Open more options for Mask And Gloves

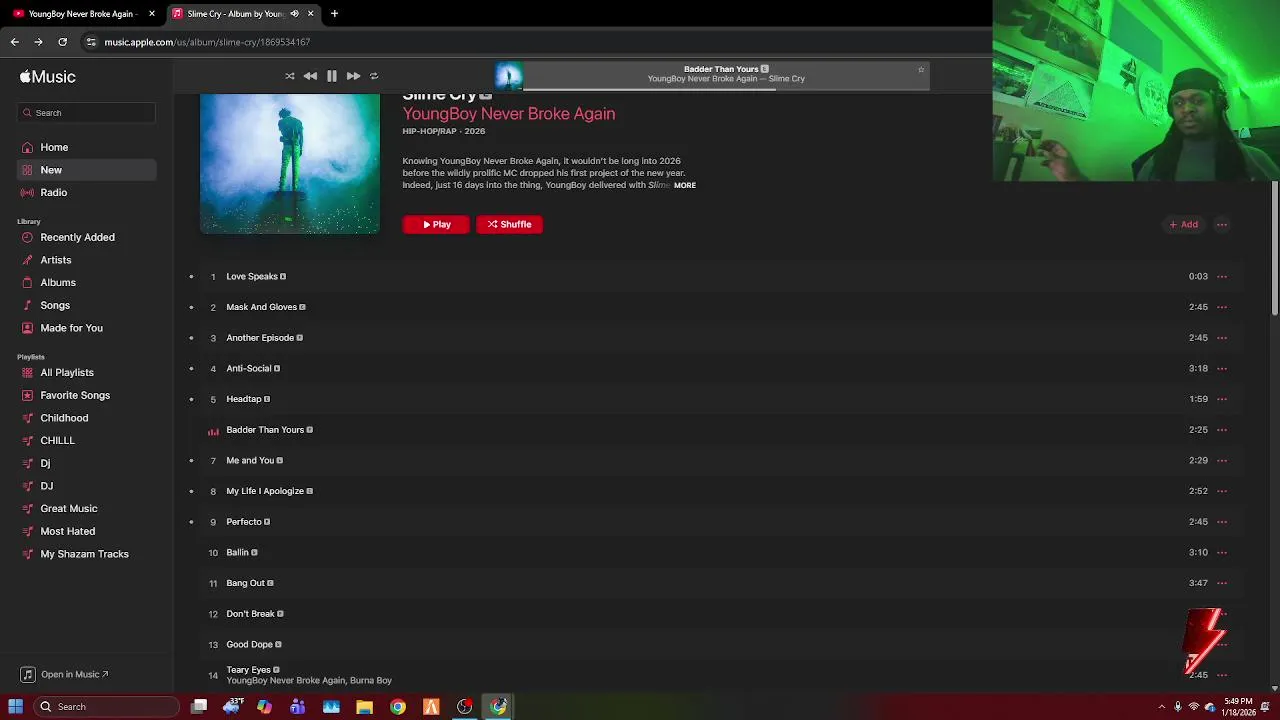coord(1222,307)
